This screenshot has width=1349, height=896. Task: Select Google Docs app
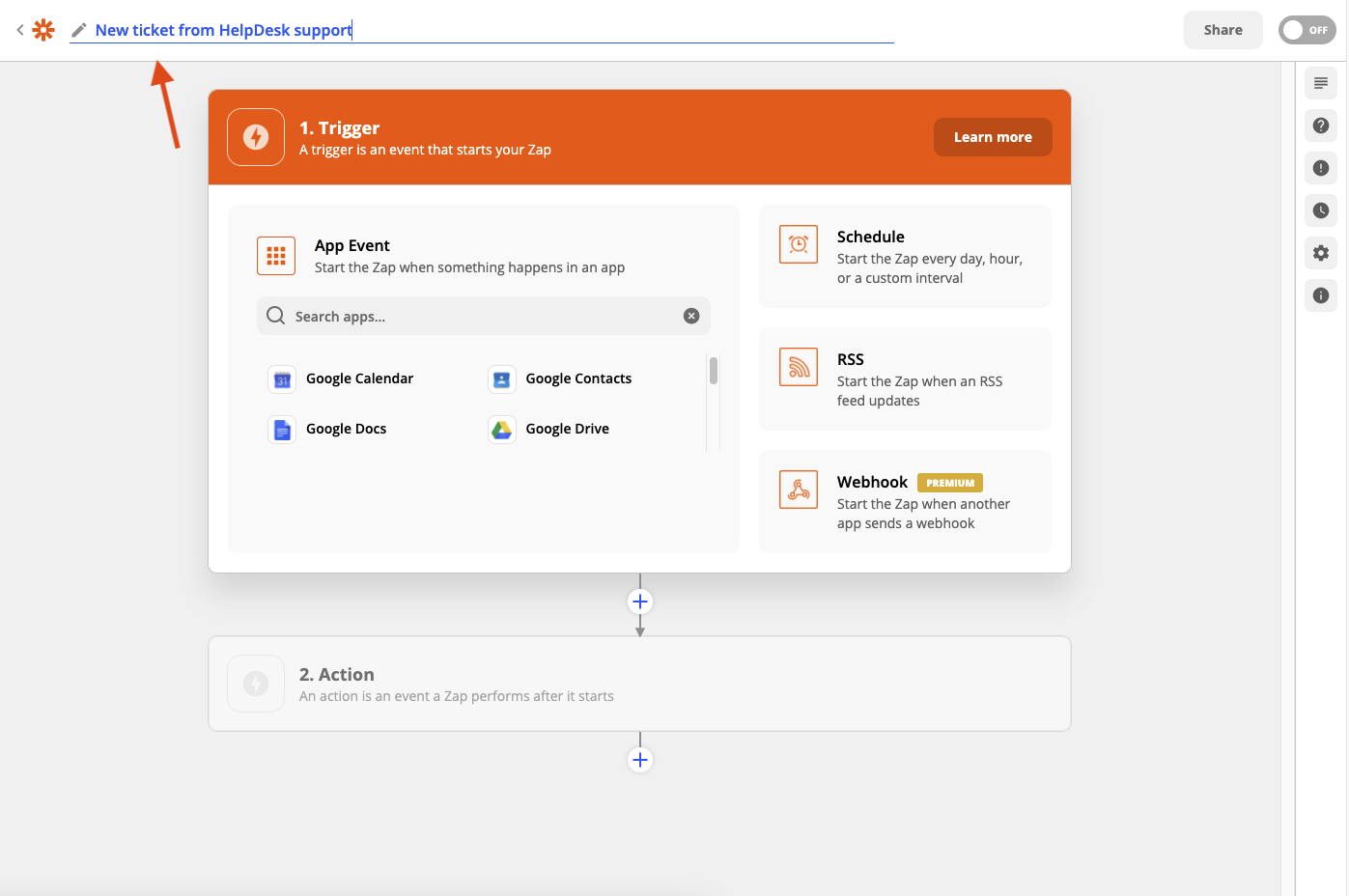[327, 429]
